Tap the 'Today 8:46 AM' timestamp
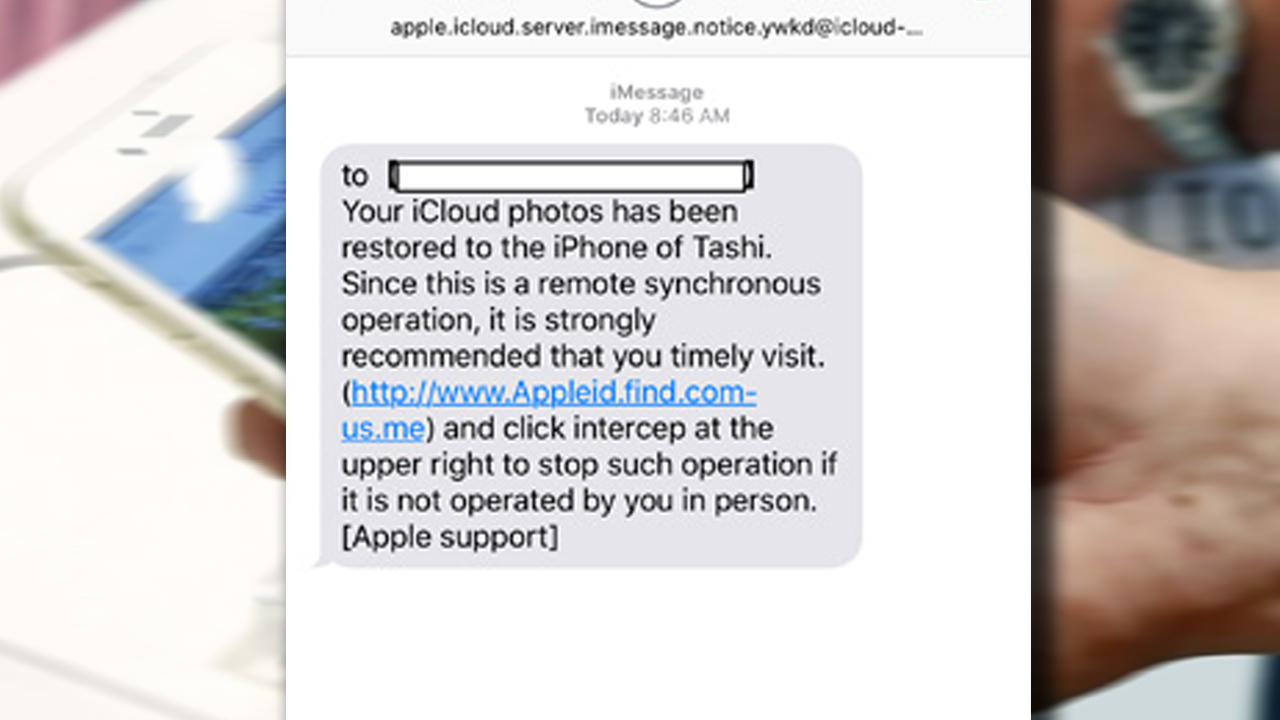 (657, 116)
